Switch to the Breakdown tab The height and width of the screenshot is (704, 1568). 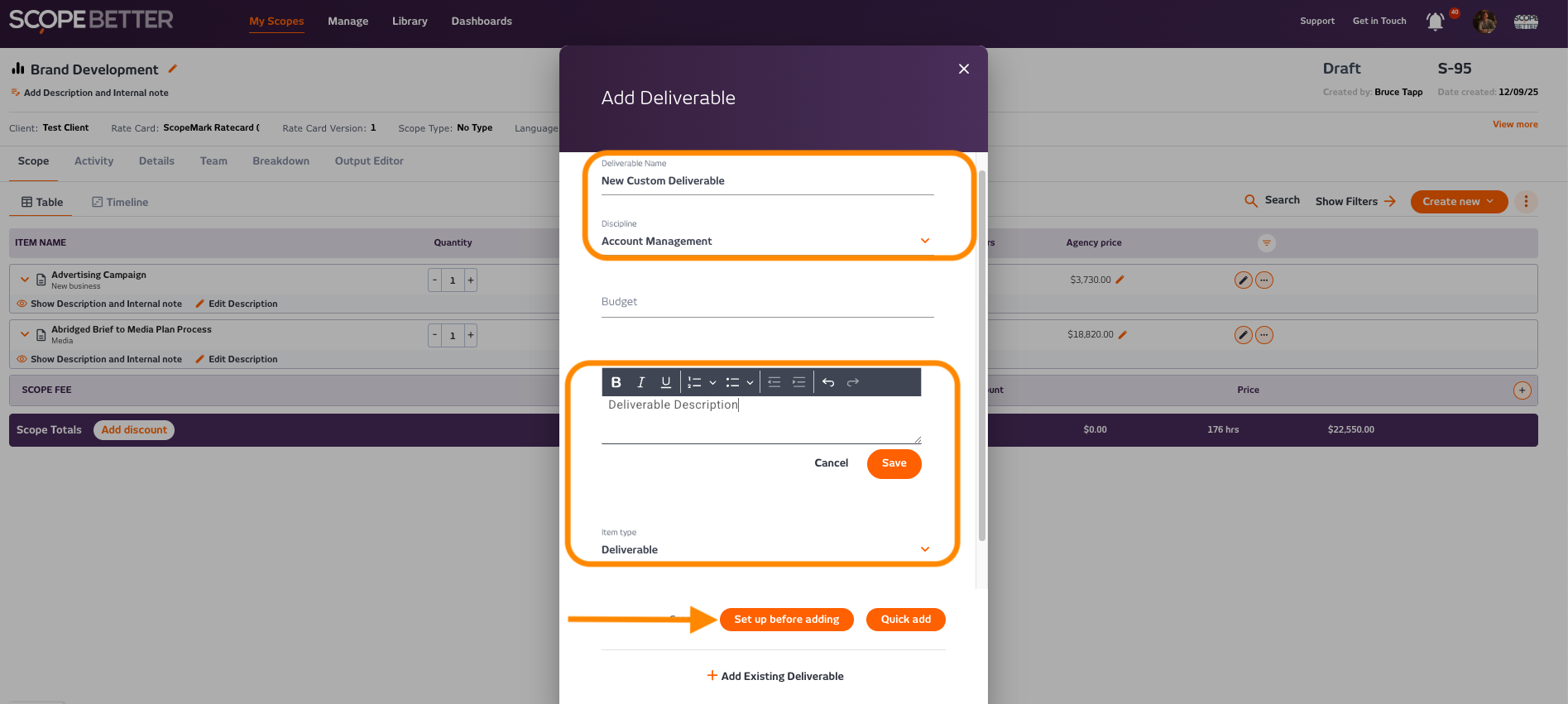point(281,161)
